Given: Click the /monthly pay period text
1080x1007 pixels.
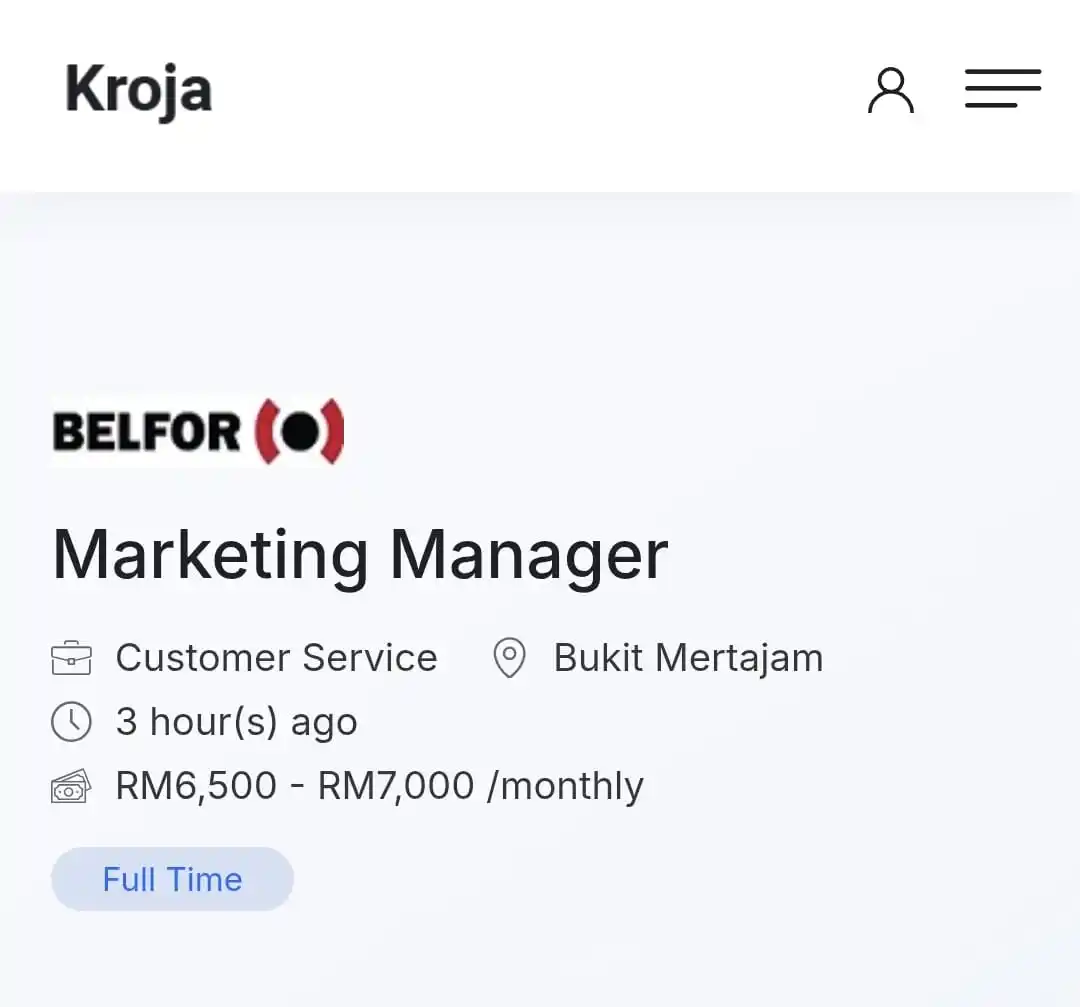Looking at the screenshot, I should pos(565,786).
